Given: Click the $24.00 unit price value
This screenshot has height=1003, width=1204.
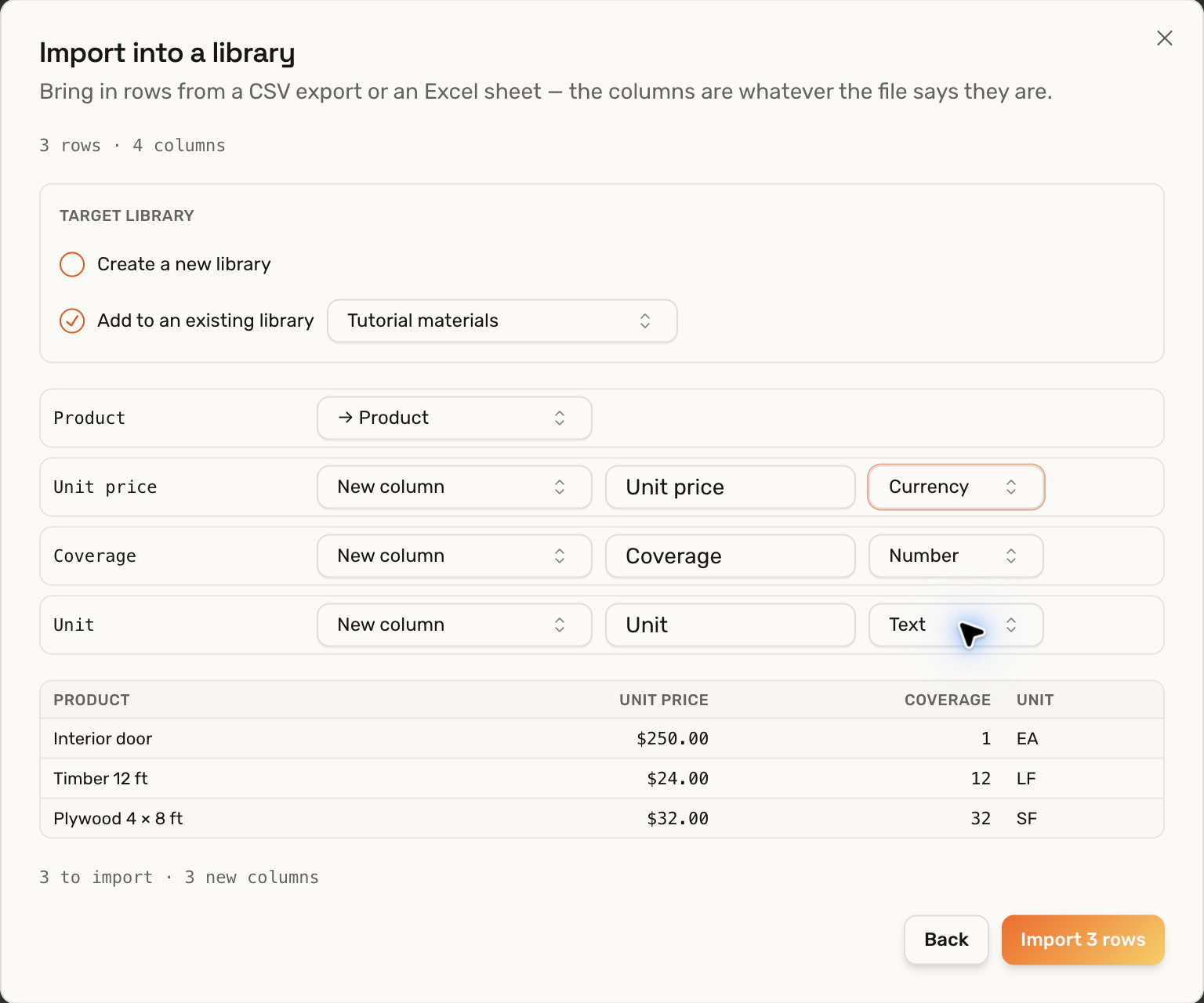Looking at the screenshot, I should (677, 778).
